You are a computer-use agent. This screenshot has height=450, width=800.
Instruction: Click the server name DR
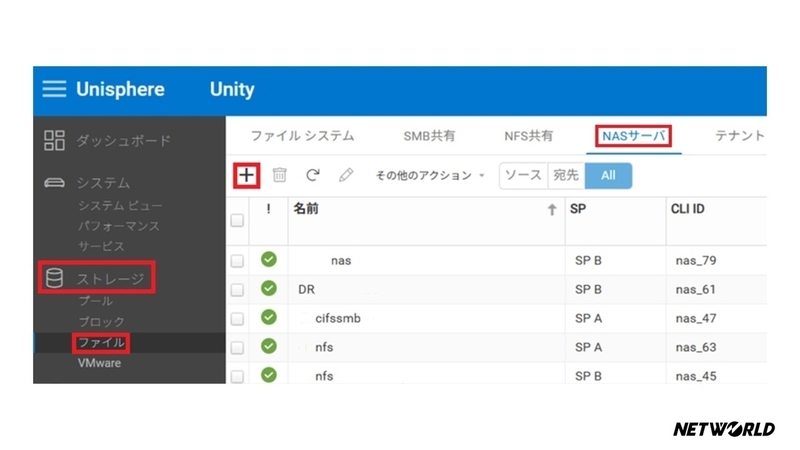point(306,289)
